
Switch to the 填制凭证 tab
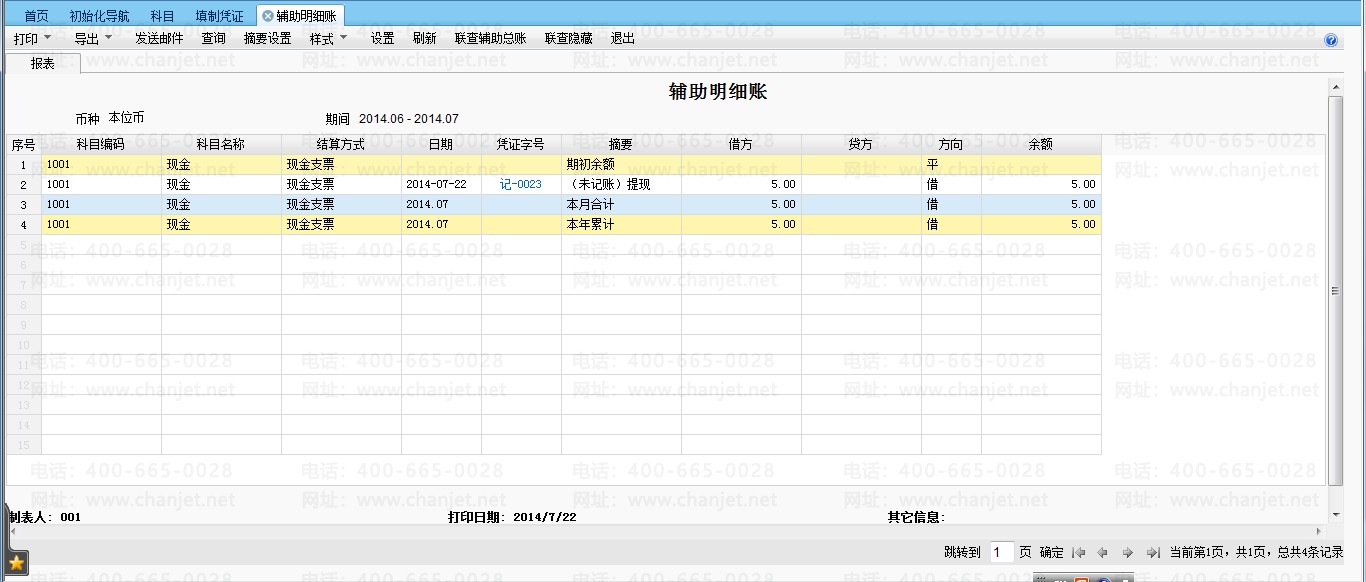tap(219, 16)
